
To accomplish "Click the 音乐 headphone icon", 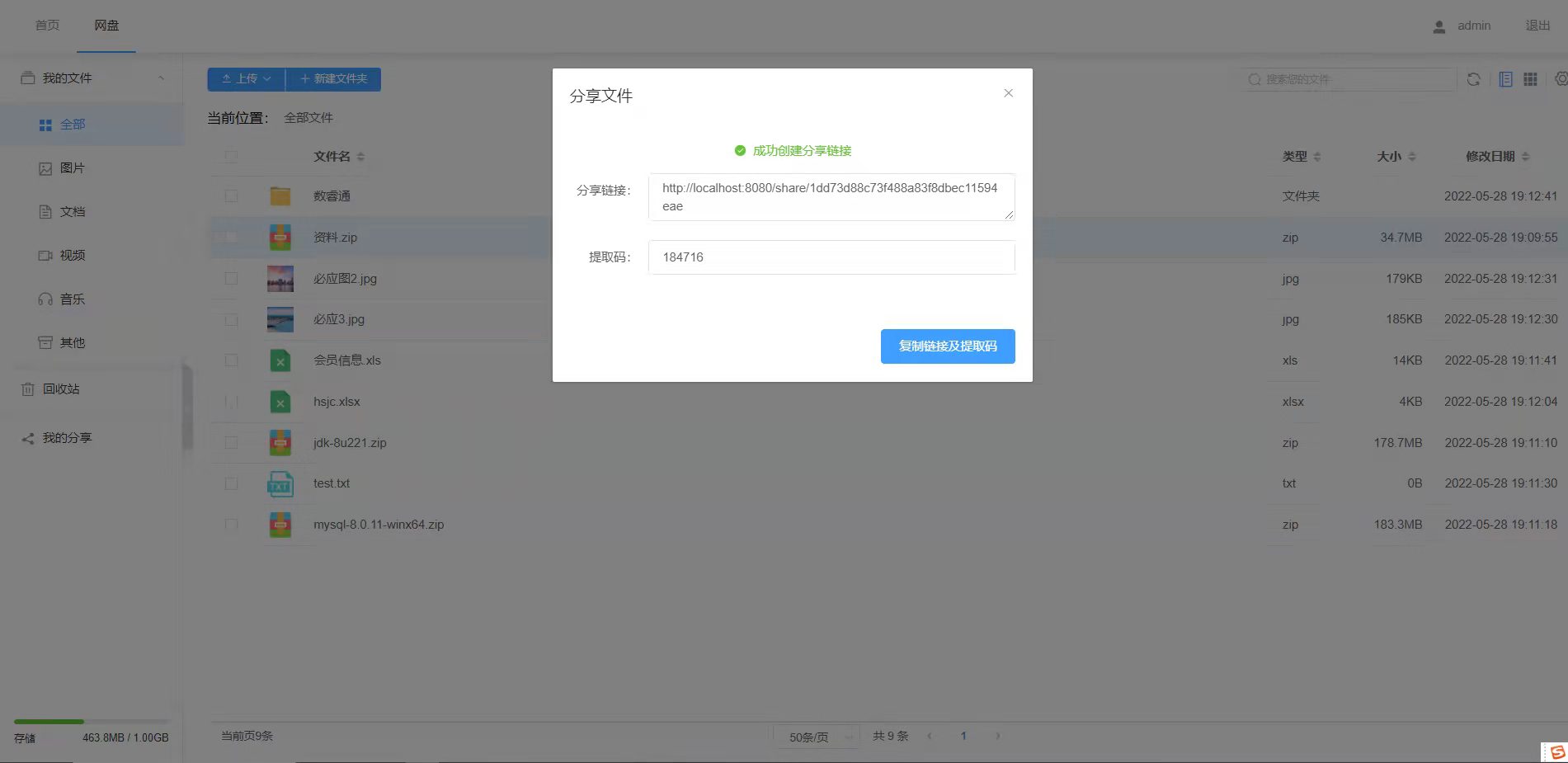I will coord(45,299).
